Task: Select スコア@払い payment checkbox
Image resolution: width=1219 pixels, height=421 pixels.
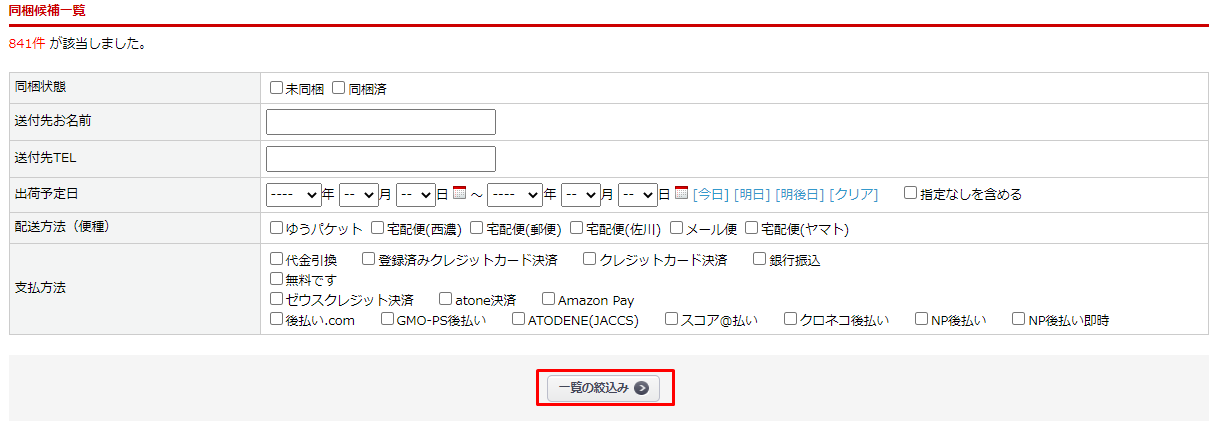Action: coord(671,319)
